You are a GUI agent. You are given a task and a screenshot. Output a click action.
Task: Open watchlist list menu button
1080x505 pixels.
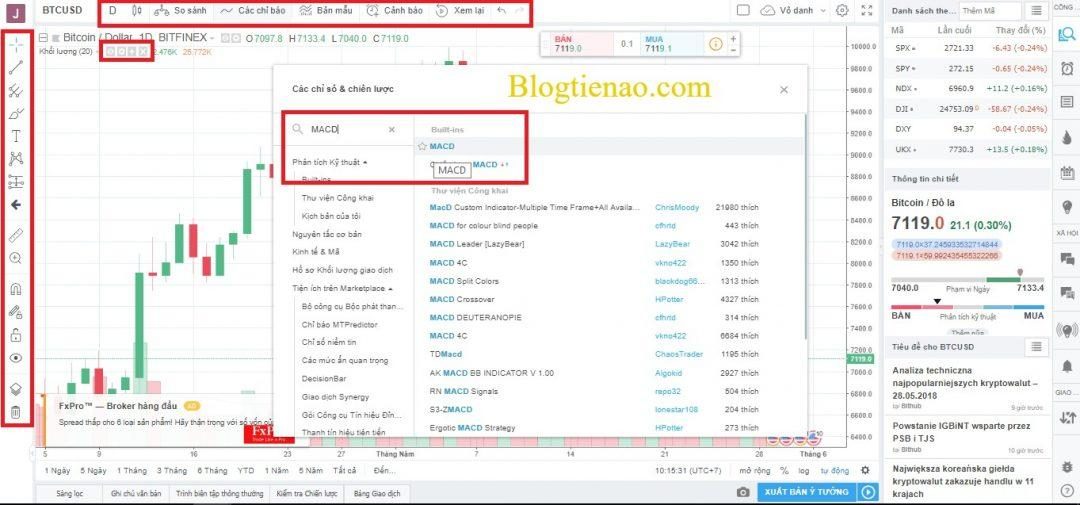(x=1037, y=10)
